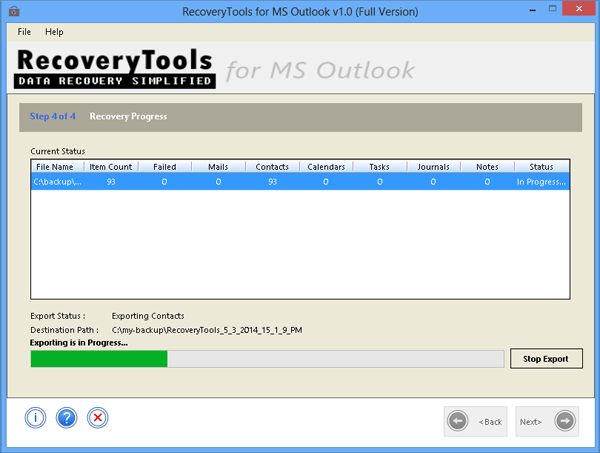Sort by File Name column header
The width and height of the screenshot is (600, 453).
(x=57, y=167)
